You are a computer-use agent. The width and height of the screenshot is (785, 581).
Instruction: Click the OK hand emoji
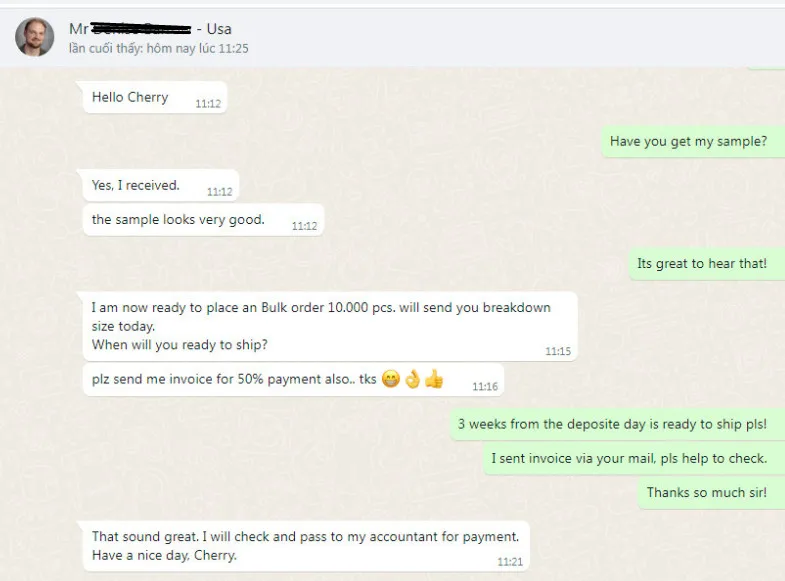(x=413, y=379)
